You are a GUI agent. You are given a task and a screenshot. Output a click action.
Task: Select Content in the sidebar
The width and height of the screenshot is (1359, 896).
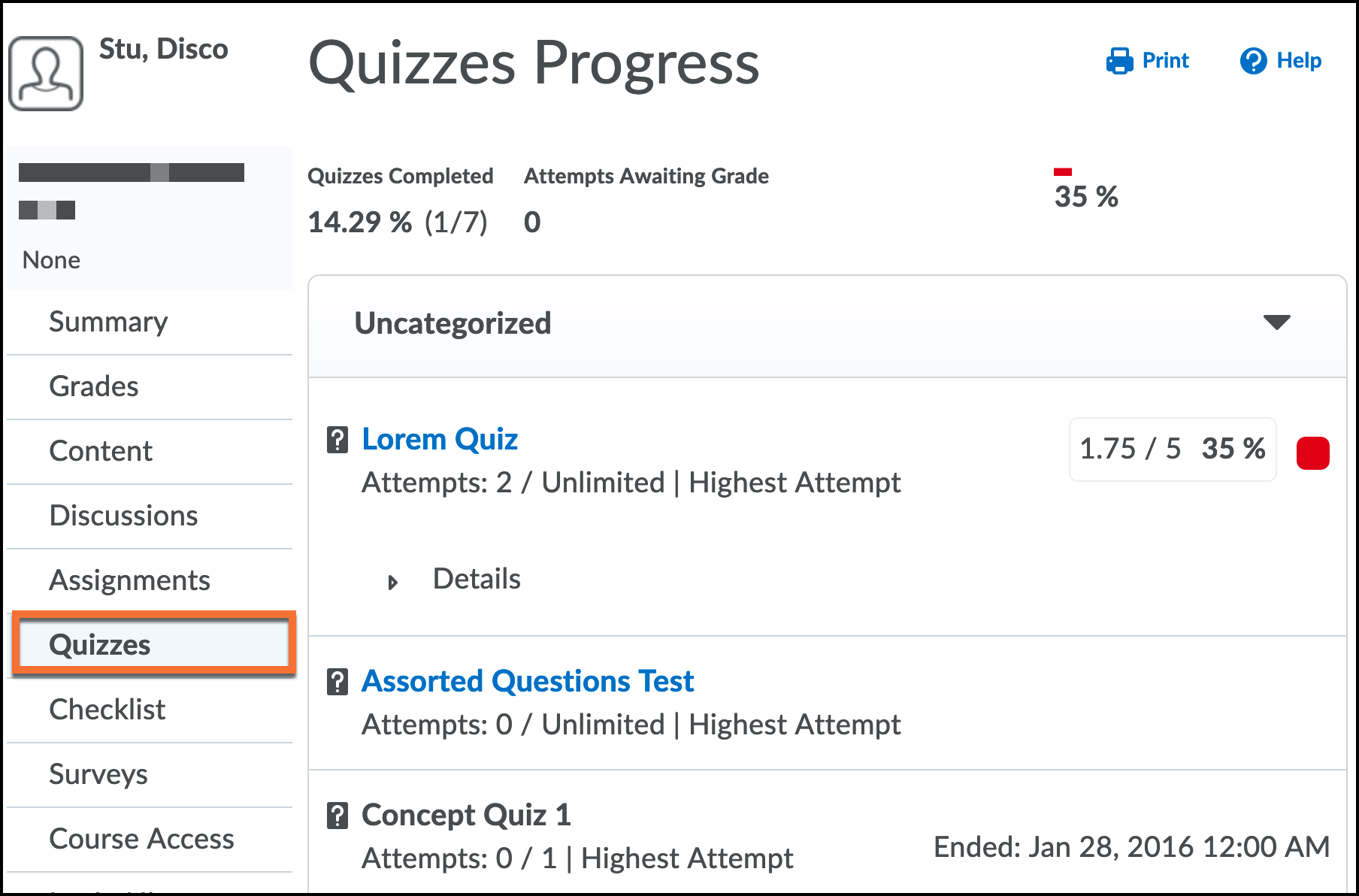(x=101, y=451)
